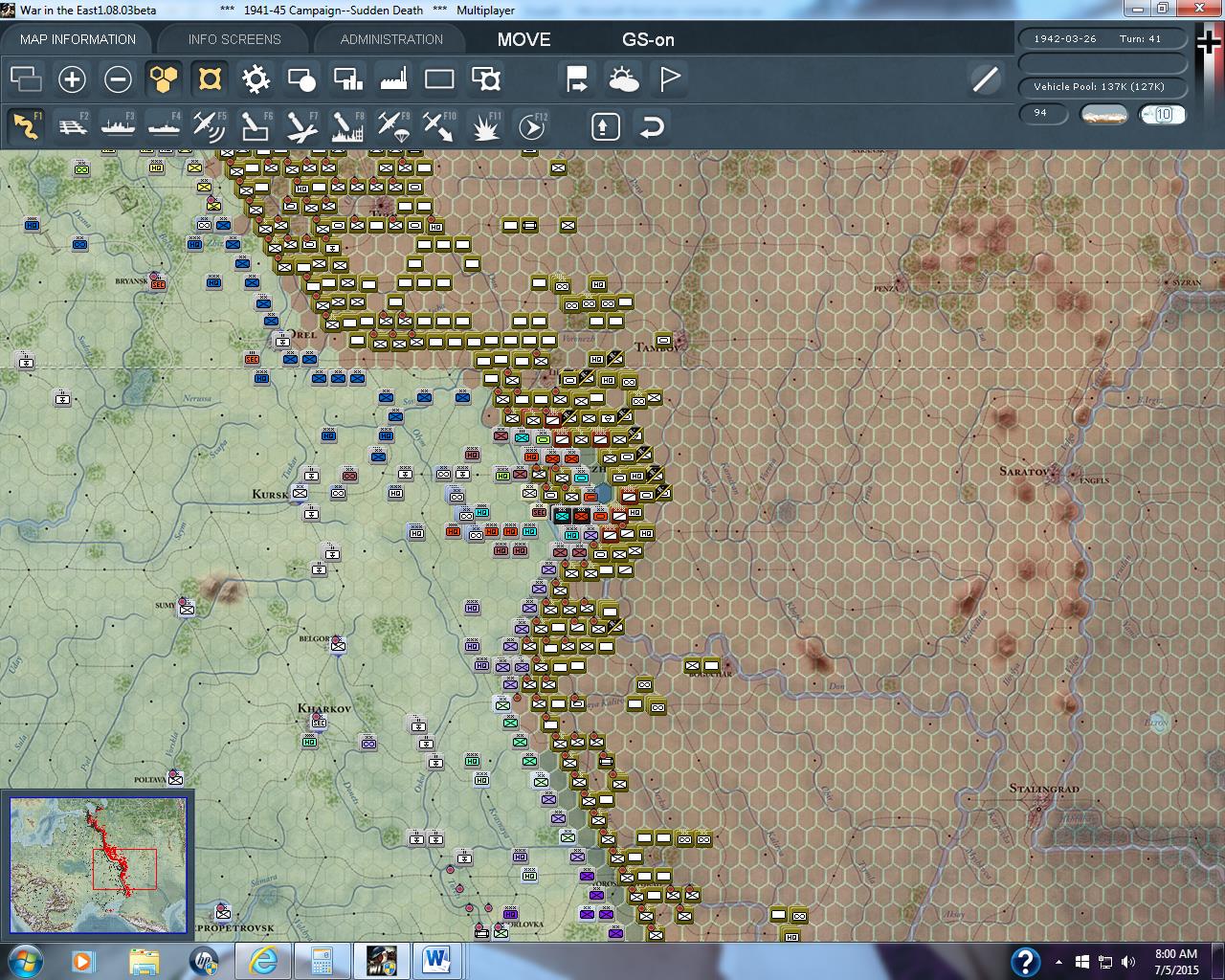Click the Saratov city label
This screenshot has height=980, width=1225.
(x=1025, y=472)
